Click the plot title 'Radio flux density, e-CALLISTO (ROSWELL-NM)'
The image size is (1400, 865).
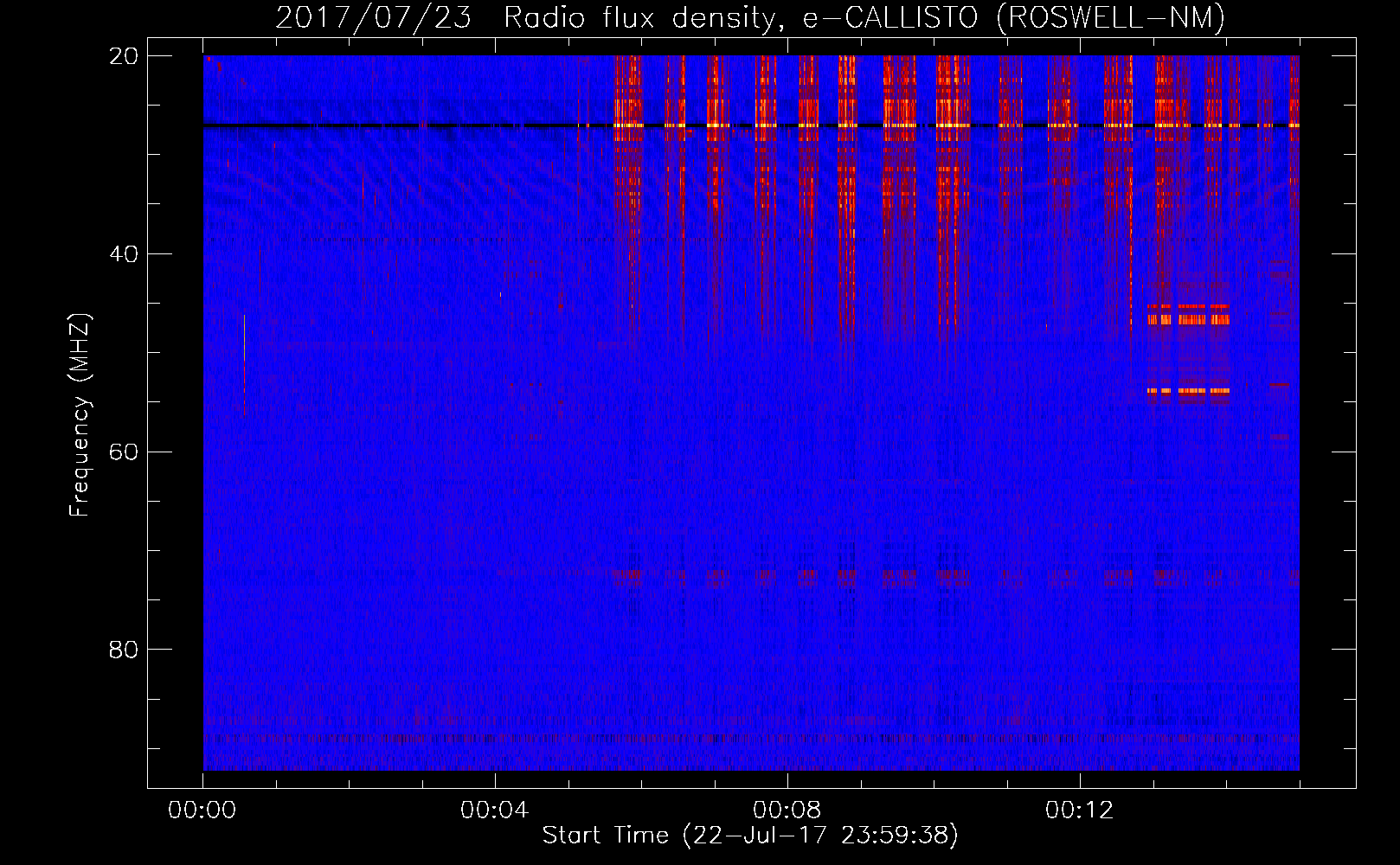pyautogui.click(x=864, y=17)
